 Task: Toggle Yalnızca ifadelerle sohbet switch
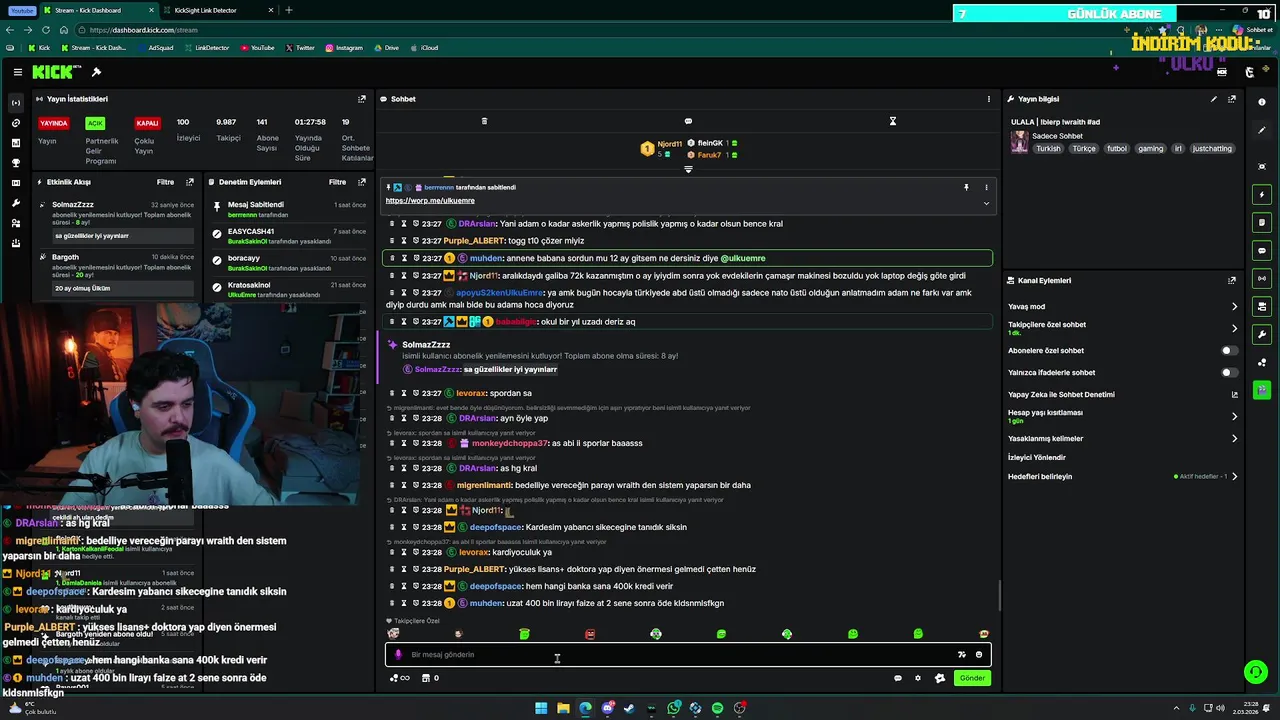click(1229, 373)
